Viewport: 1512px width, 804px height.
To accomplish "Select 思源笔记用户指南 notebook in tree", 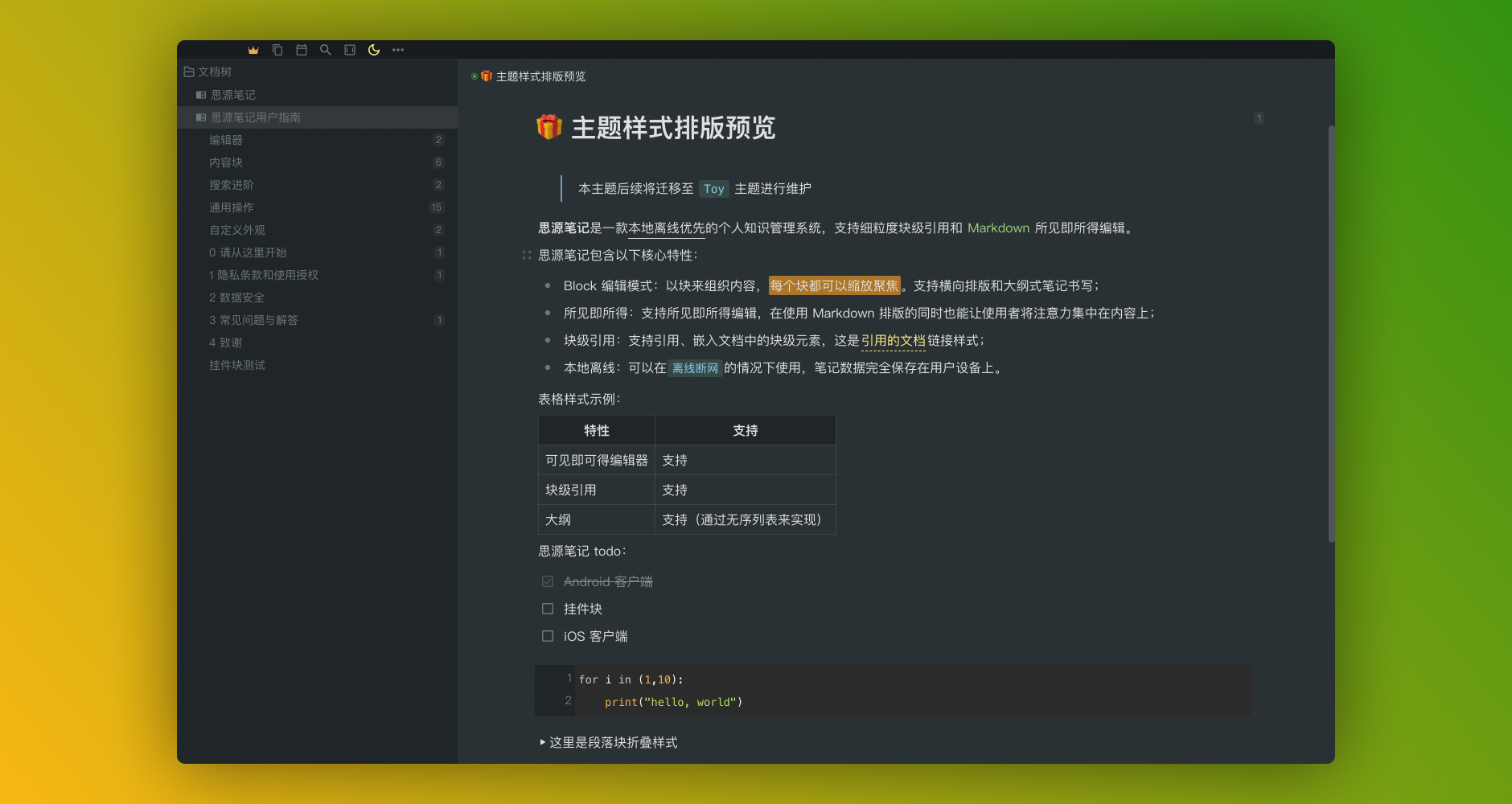I will point(317,117).
